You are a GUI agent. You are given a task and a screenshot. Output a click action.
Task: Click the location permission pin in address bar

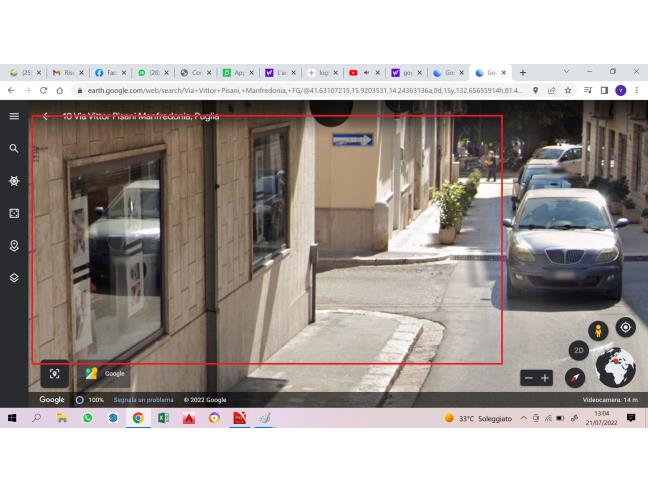tap(535, 90)
